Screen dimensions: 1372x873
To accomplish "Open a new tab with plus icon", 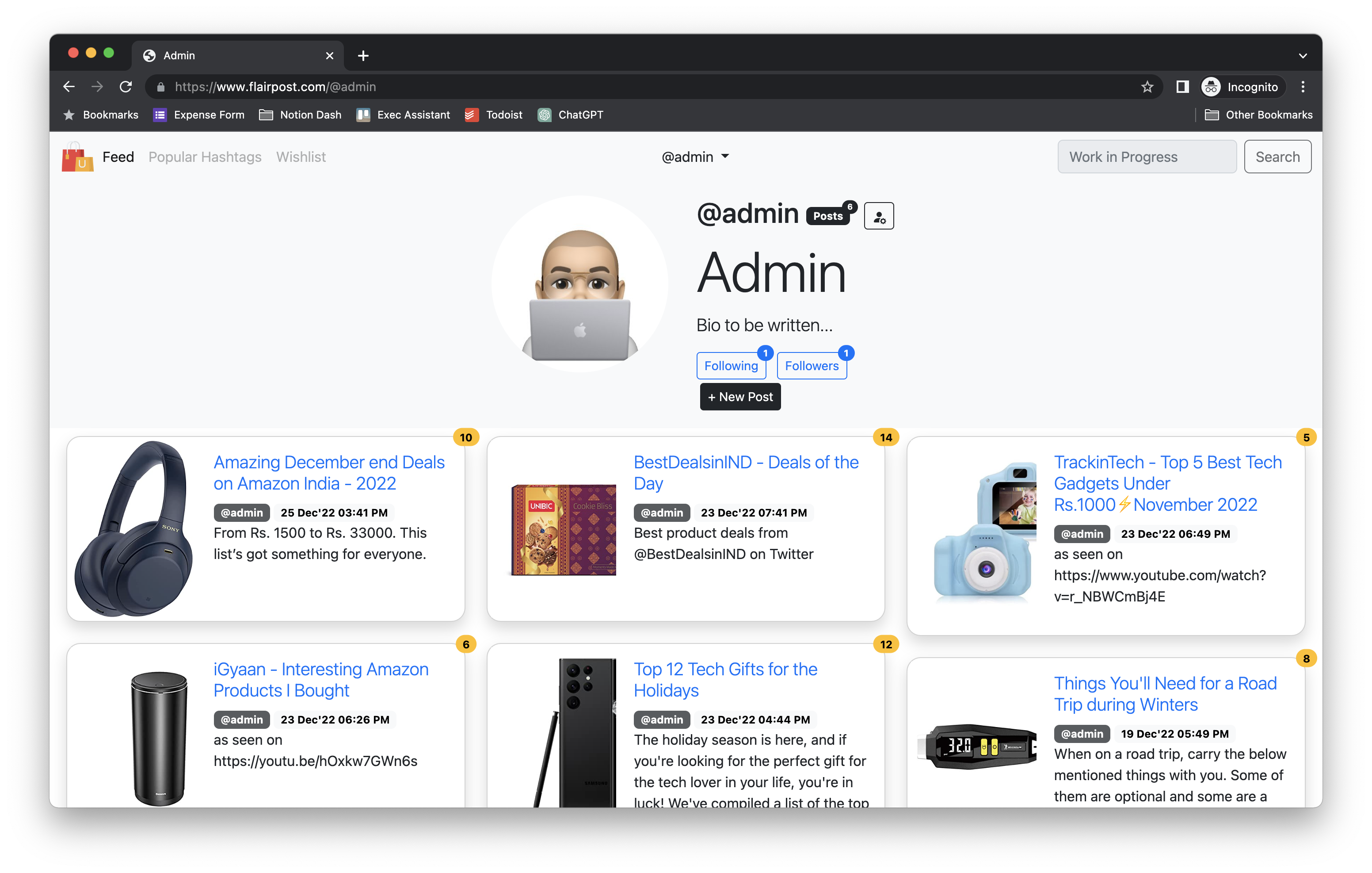I will (363, 55).
